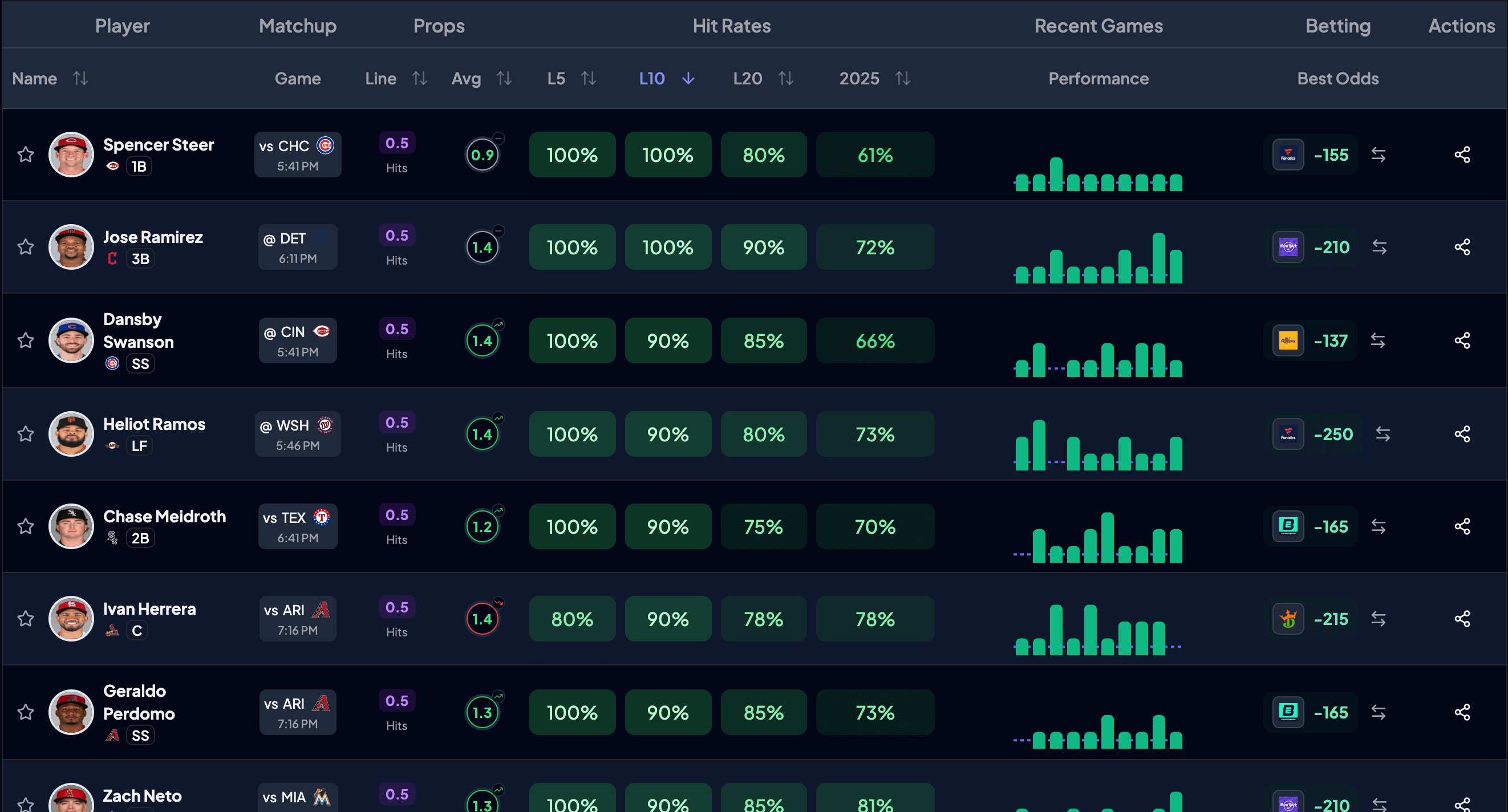Open the ESPN Bet icon for Geraldo Perdomo

[x=1288, y=712]
